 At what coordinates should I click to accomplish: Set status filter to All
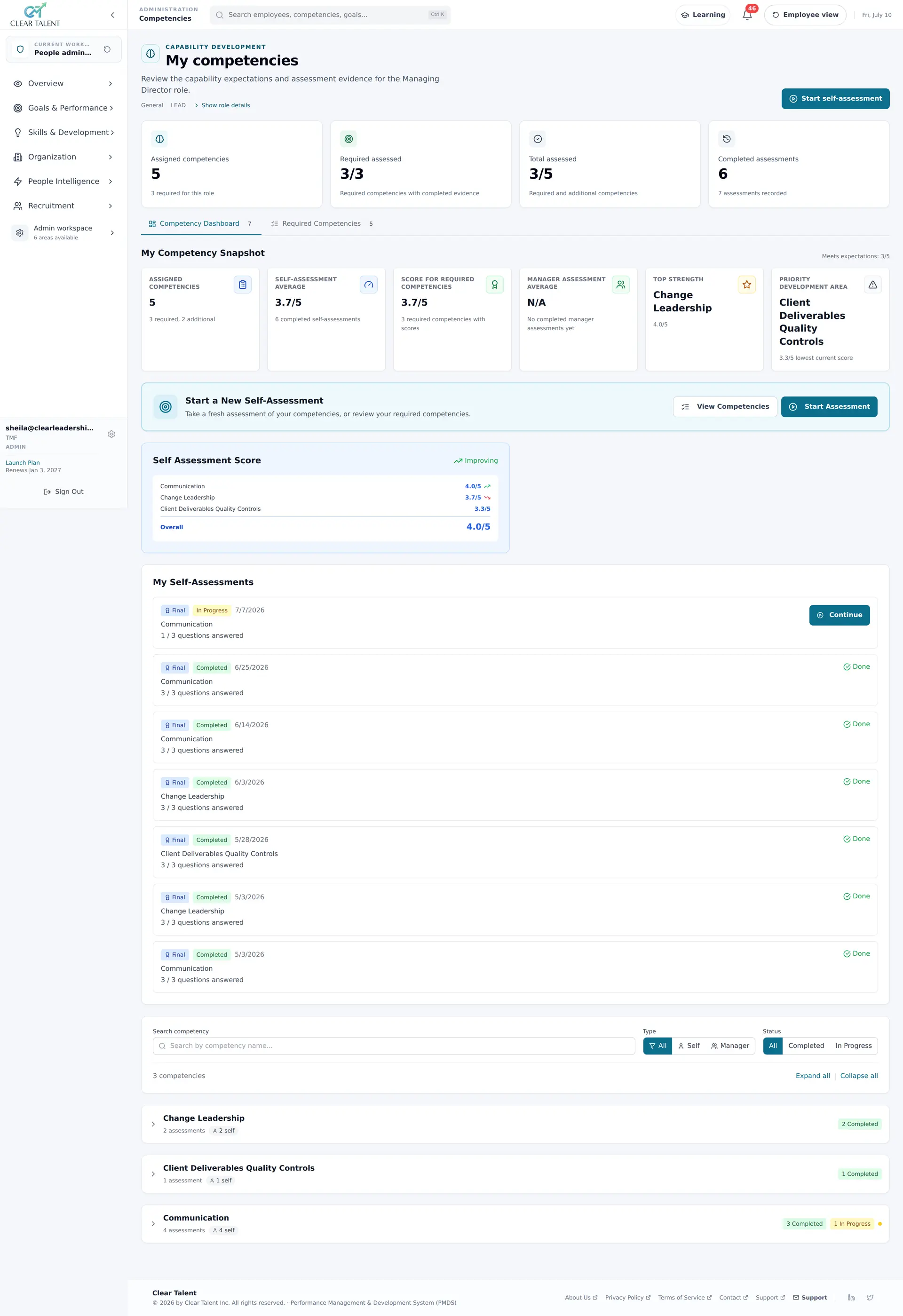(773, 1046)
